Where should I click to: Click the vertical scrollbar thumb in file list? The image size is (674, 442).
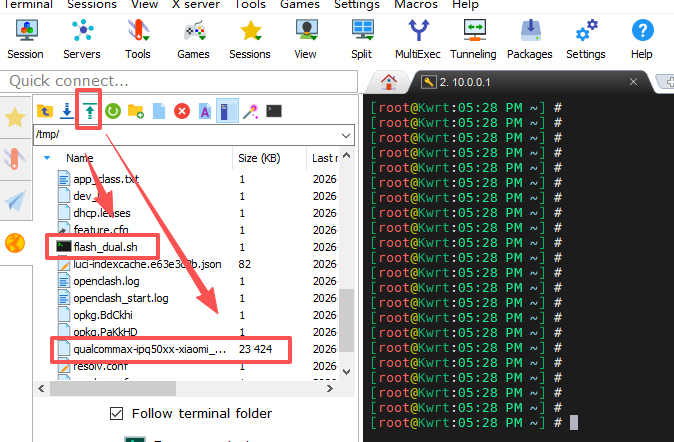(x=346, y=320)
